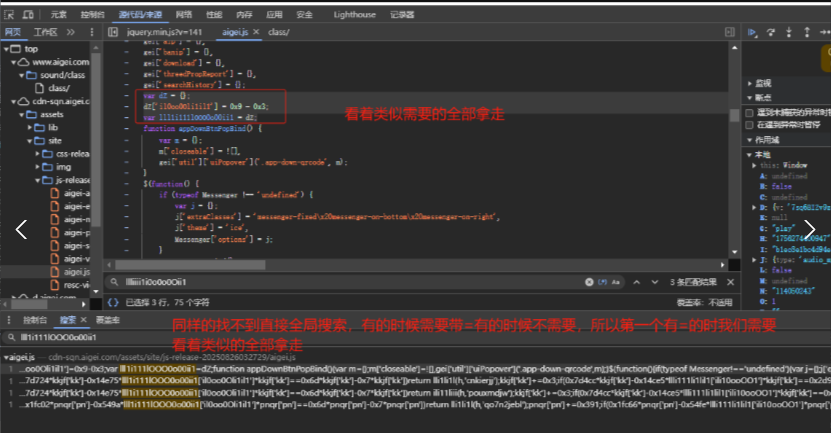This screenshot has height=433, width=831.
Task: Click the Step arrow icon
Action: 825,32
